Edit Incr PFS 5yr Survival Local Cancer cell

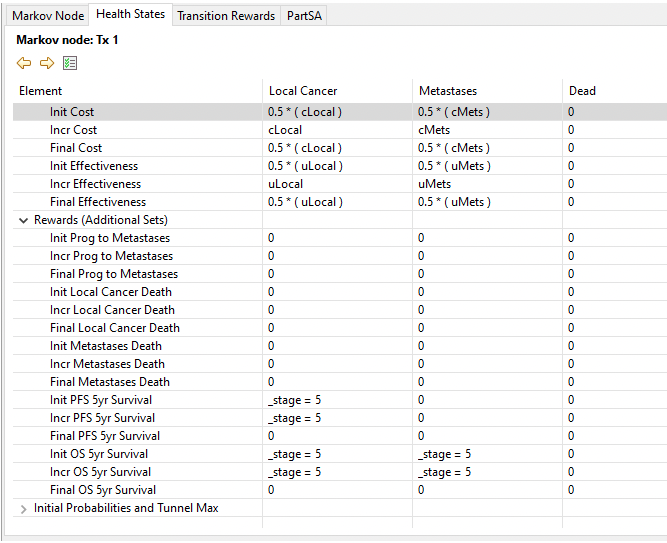(x=337, y=418)
